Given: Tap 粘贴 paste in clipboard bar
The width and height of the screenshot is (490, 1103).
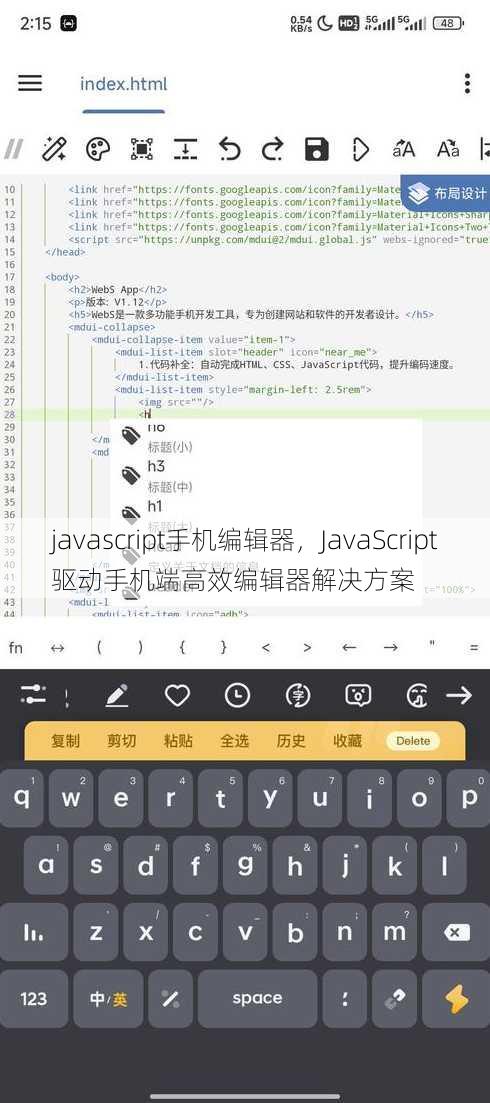Looking at the screenshot, I should coord(179,741).
